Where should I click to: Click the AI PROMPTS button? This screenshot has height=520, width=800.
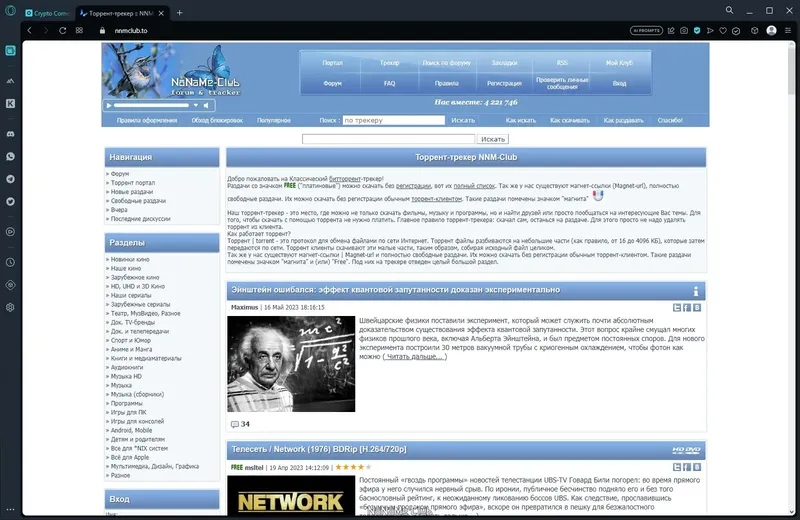(646, 31)
